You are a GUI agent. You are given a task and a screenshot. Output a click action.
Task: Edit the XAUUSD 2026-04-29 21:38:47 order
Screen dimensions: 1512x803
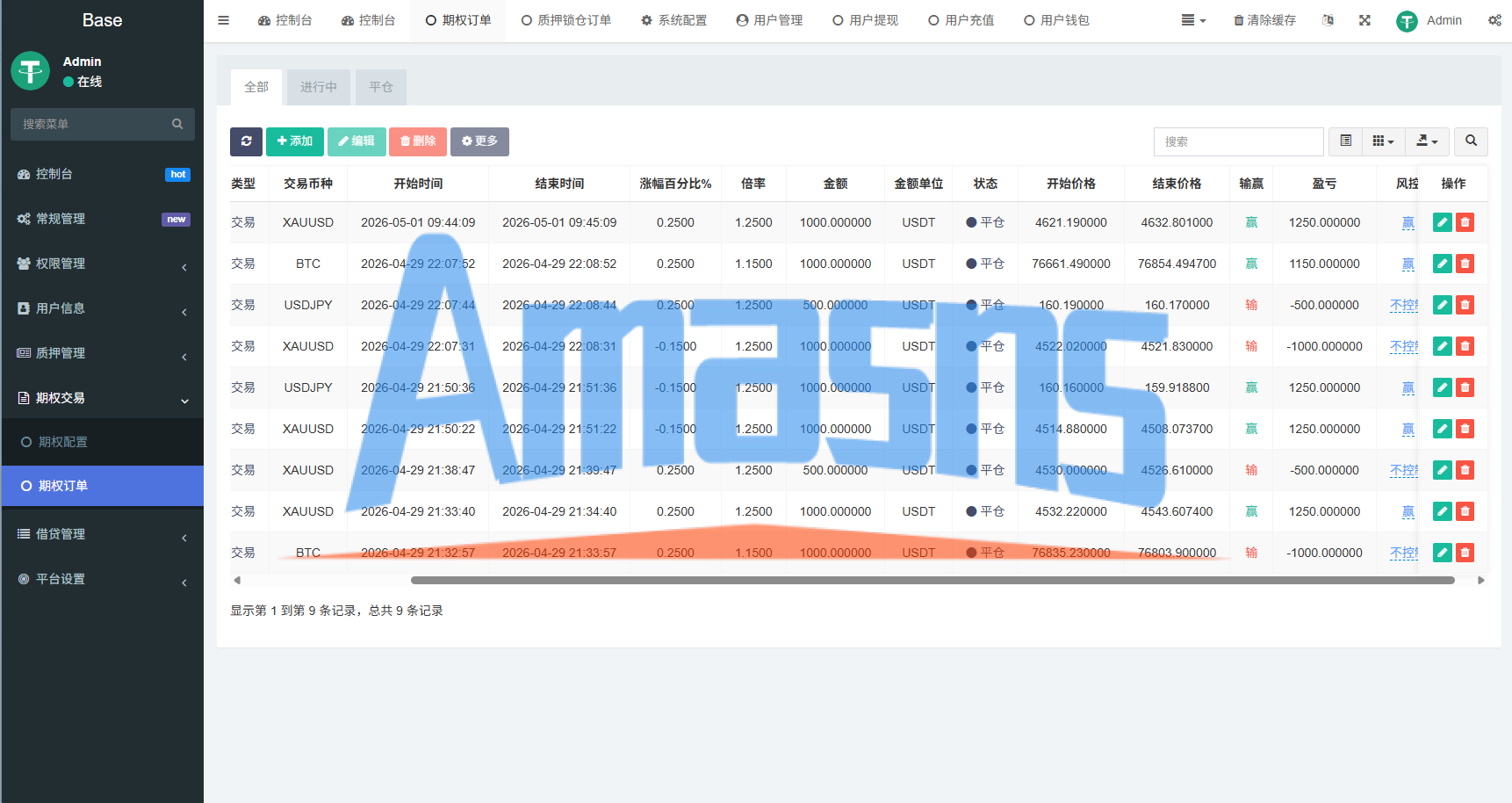click(x=1442, y=470)
